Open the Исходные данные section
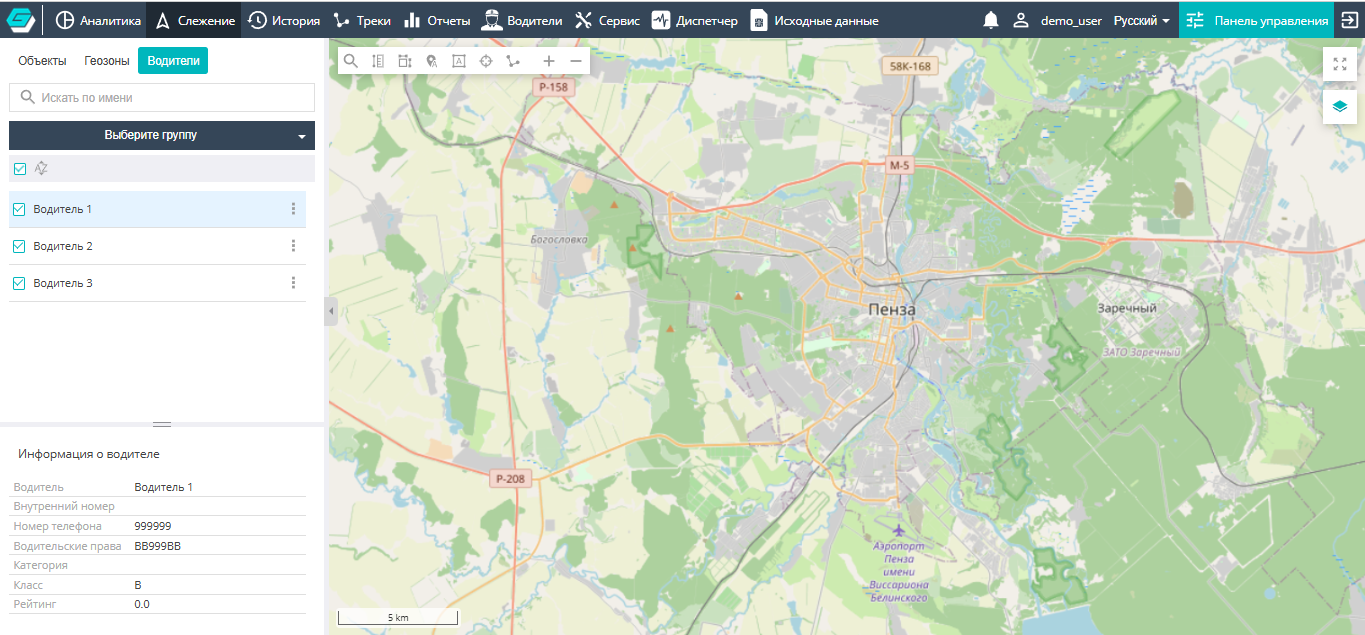This screenshot has height=635, width=1365. [x=815, y=20]
